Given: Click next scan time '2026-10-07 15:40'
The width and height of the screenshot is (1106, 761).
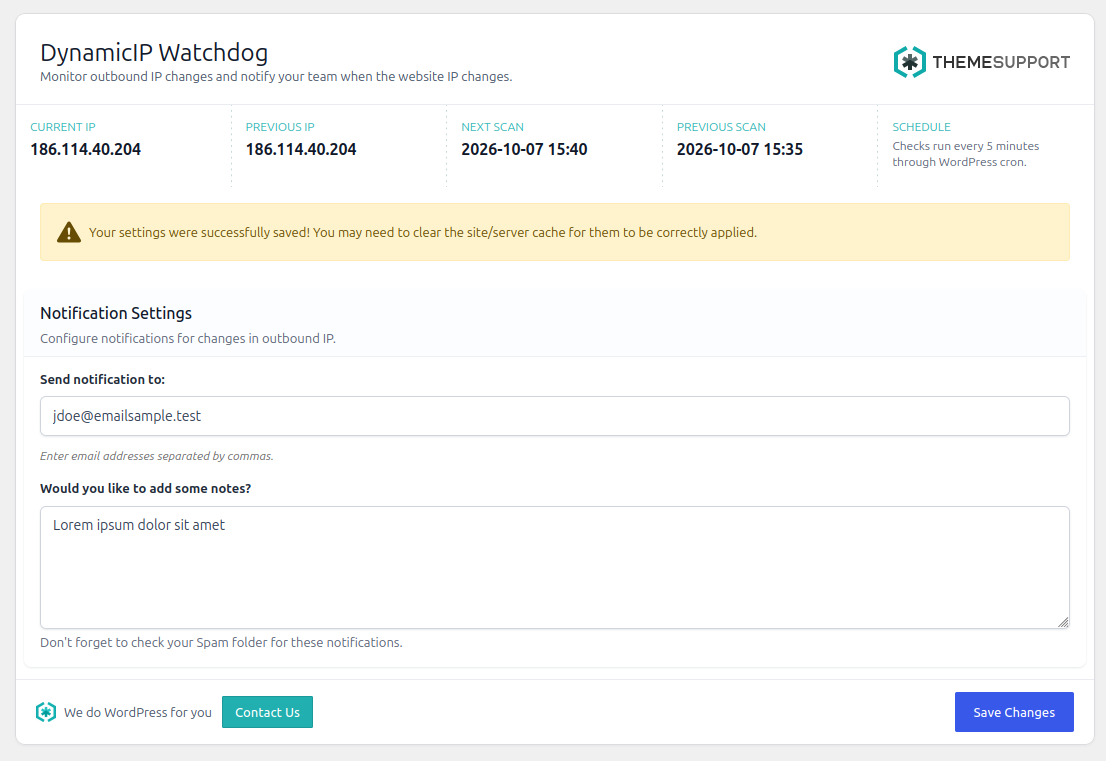Looking at the screenshot, I should pos(524,150).
